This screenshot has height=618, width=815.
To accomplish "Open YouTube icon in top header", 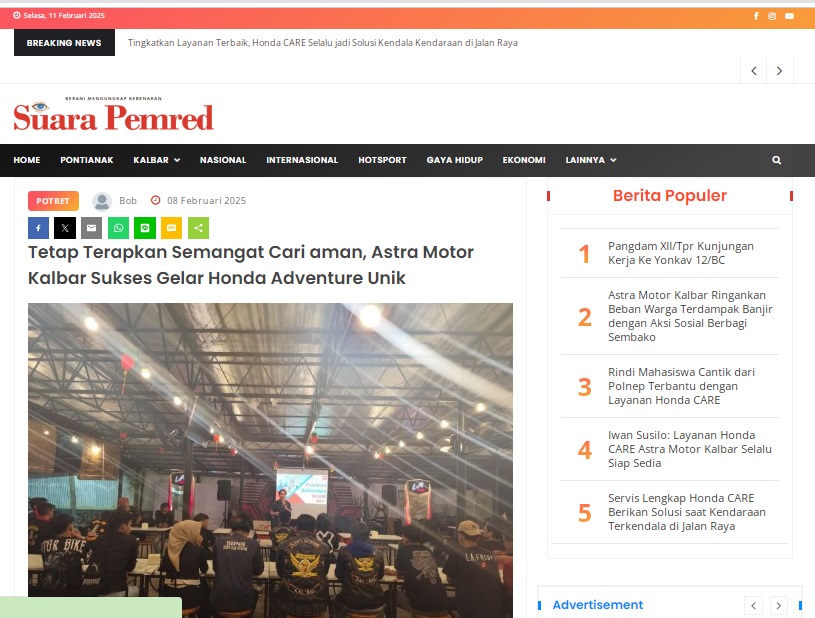I will coord(789,16).
